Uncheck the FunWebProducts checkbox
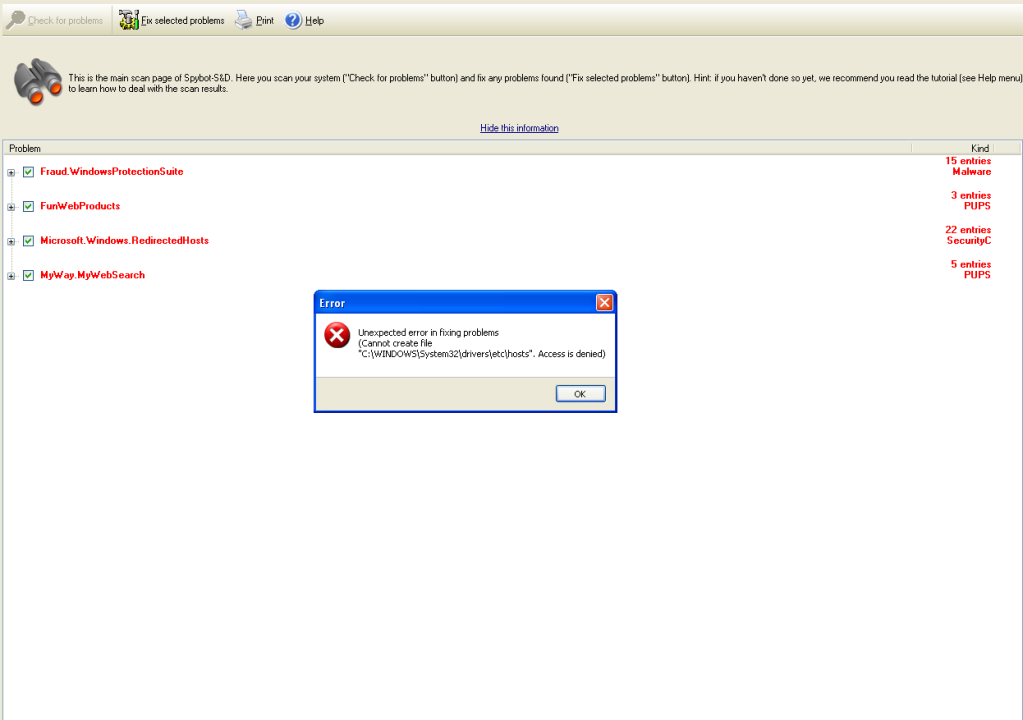This screenshot has height=720, width=1023. point(29,207)
